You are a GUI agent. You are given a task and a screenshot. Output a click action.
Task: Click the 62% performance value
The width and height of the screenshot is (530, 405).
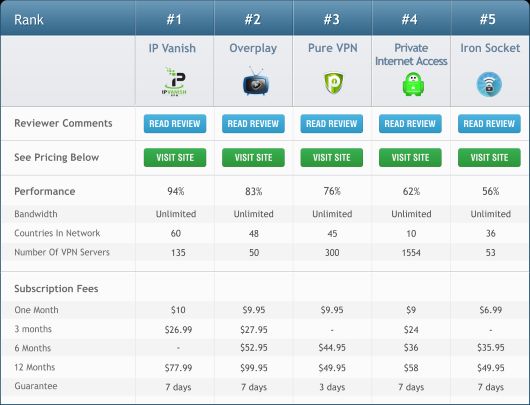411,191
